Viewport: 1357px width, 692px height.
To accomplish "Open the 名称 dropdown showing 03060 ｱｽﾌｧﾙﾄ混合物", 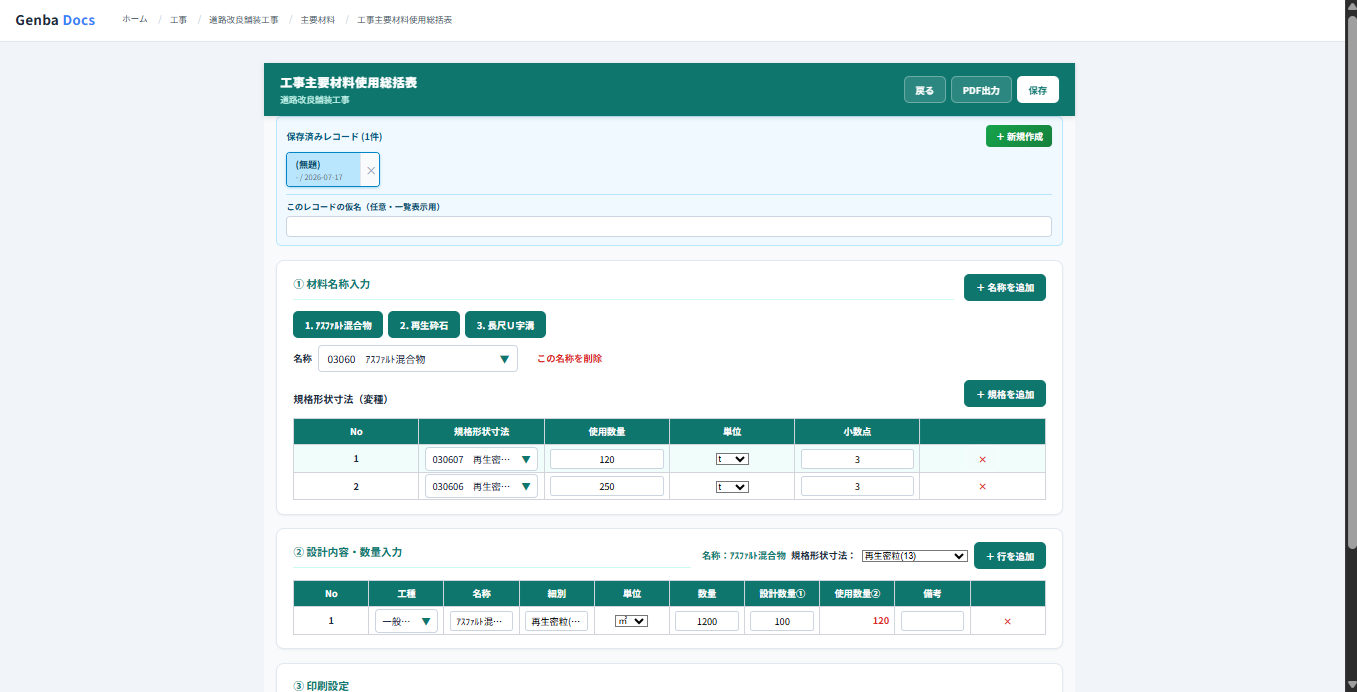I will [418, 359].
